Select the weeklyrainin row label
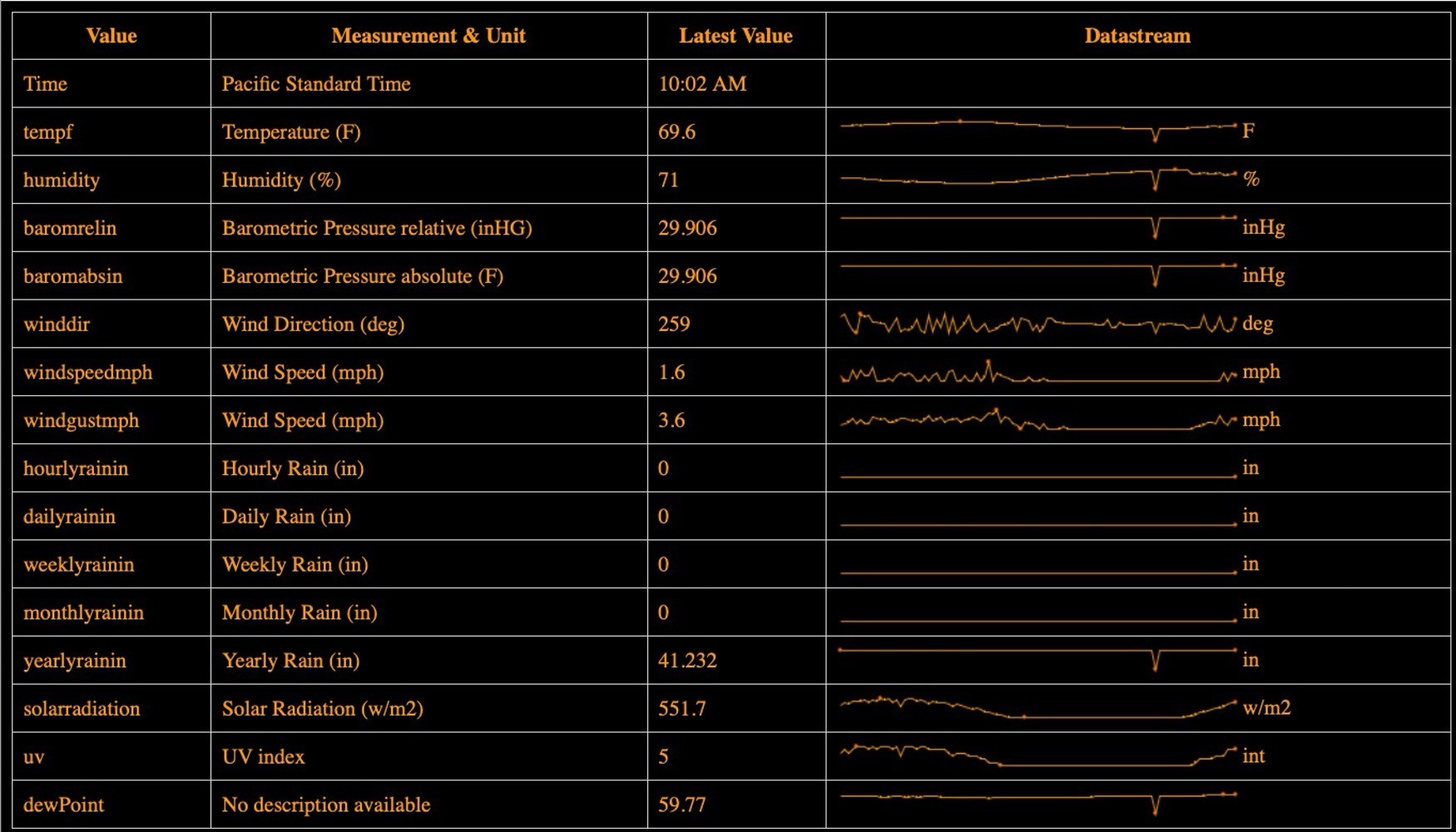 tap(79, 566)
